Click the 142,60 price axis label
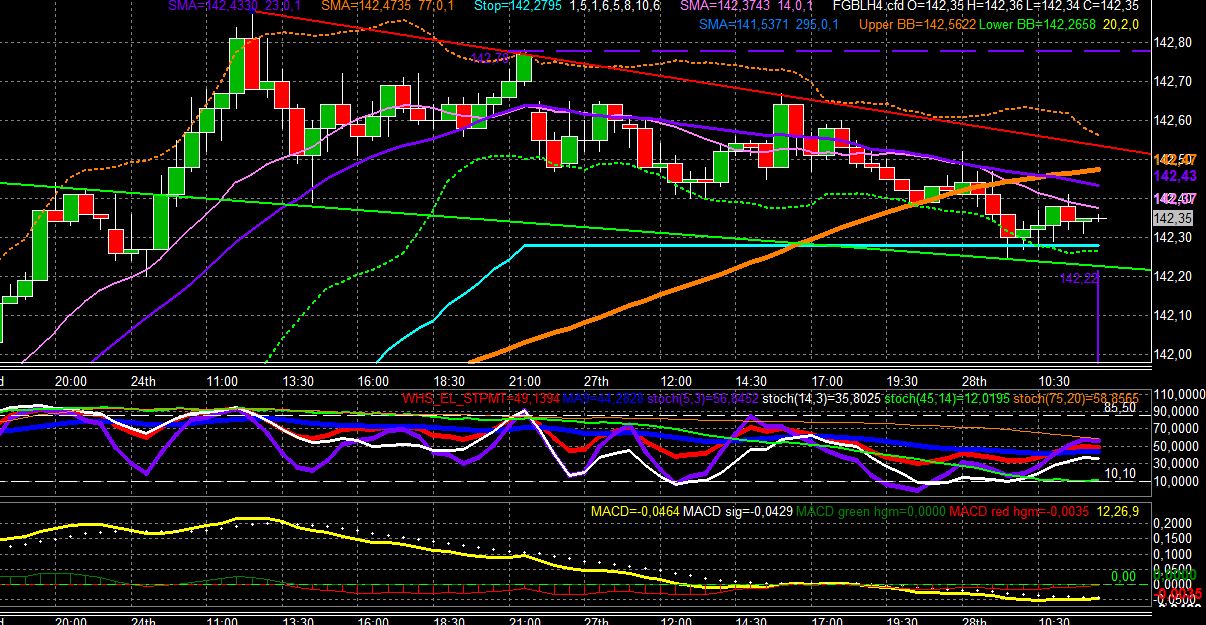This screenshot has width=1206, height=625. (x=1172, y=121)
